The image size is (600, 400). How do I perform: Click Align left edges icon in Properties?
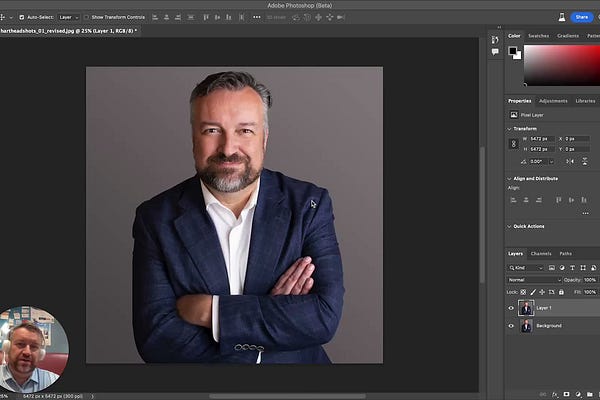[x=514, y=200]
